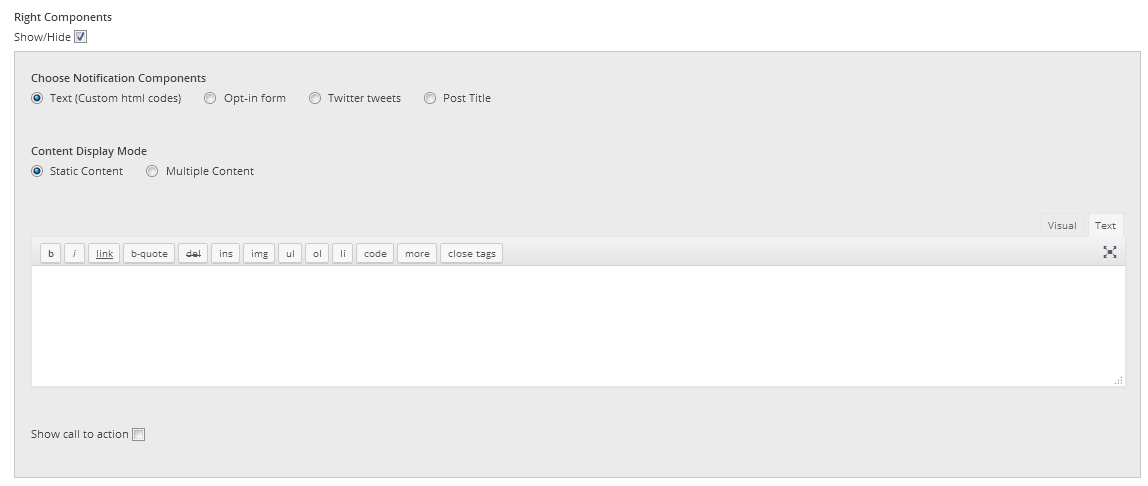Choose the Twitter tweets radio option

tap(315, 98)
